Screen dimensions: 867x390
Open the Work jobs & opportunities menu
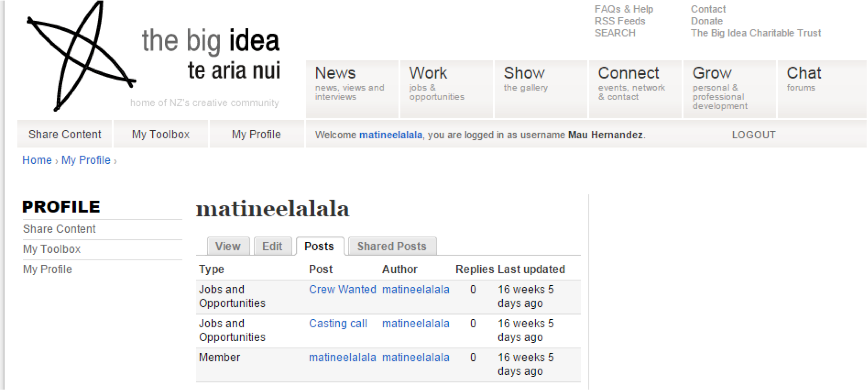447,89
